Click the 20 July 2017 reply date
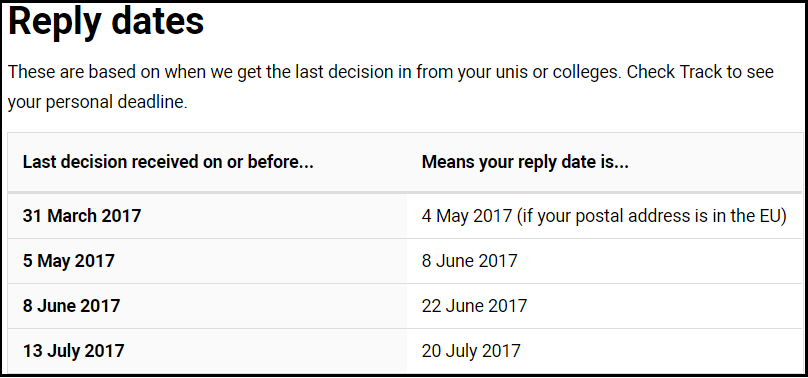This screenshot has height=378, width=808. coord(472,351)
